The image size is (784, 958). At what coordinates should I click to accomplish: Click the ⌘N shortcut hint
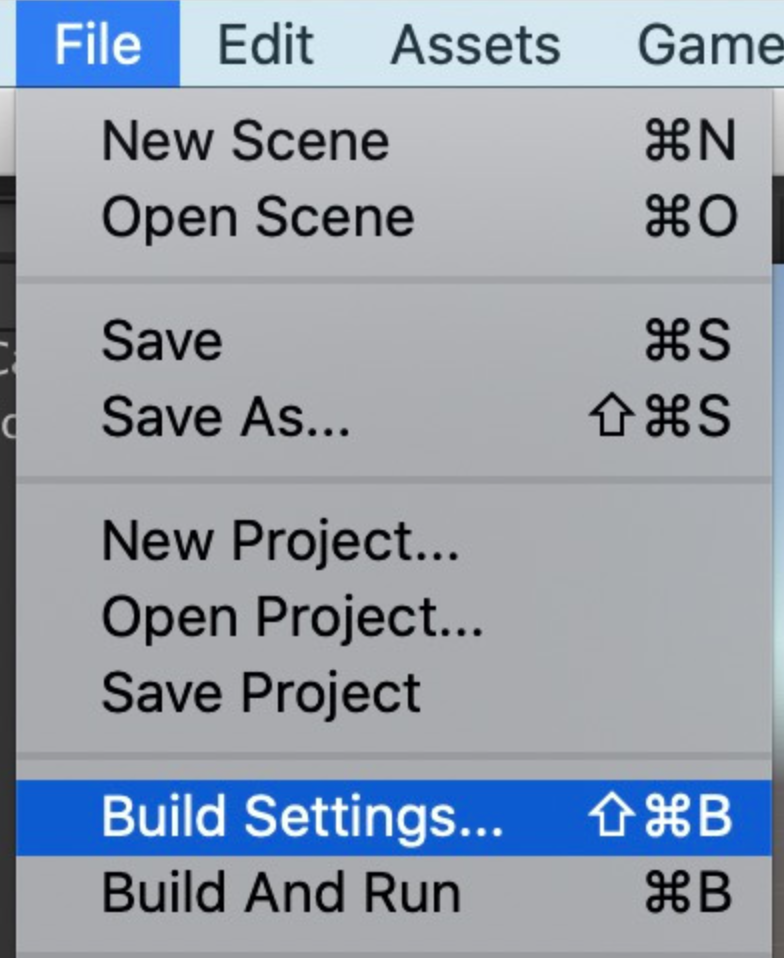[690, 141]
